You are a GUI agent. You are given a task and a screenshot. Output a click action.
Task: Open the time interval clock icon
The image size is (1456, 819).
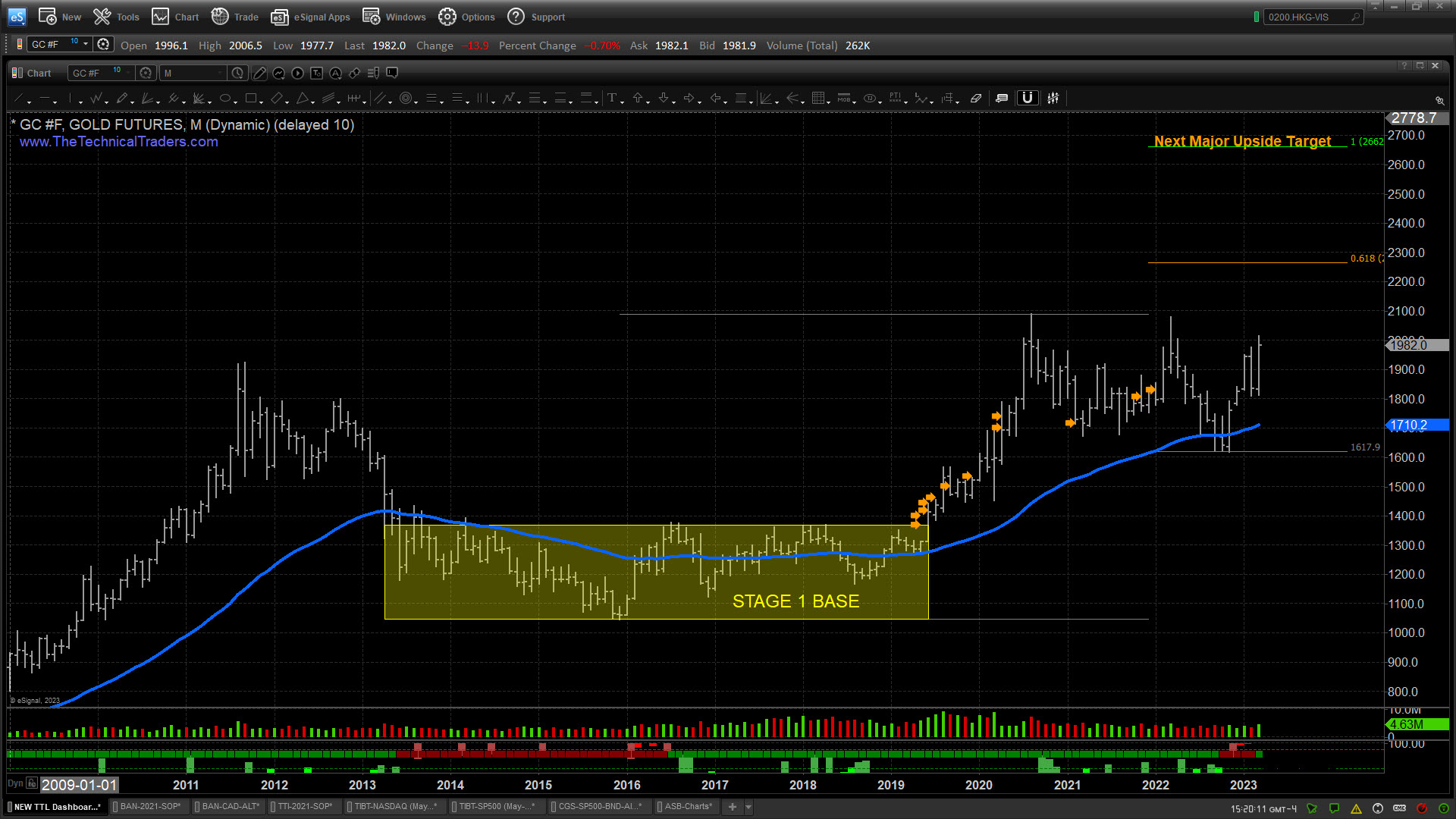tap(238, 73)
